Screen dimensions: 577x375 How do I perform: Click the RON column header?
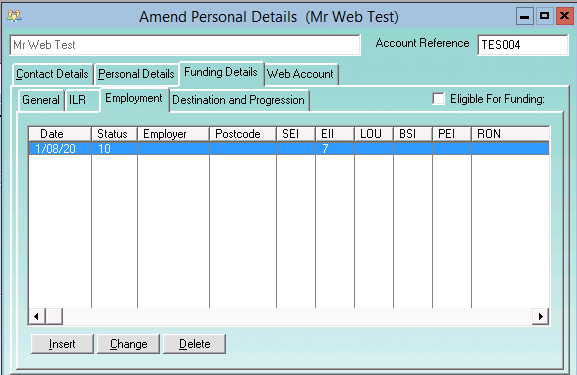point(510,134)
